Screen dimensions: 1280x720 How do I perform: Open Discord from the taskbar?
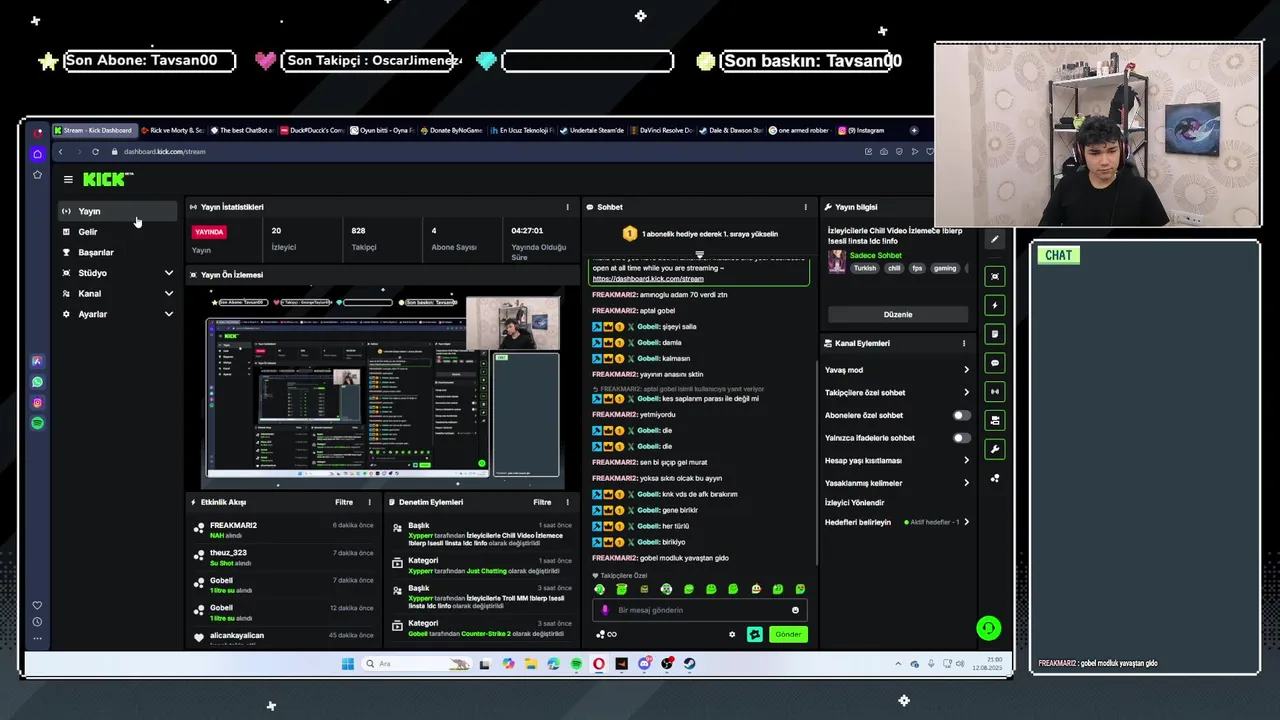click(x=644, y=663)
